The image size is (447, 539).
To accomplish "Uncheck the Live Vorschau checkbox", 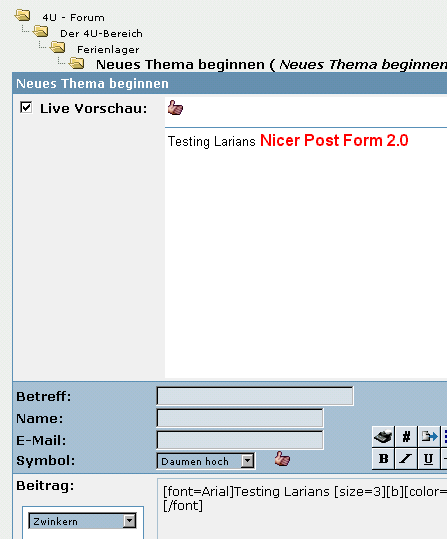I will 26,107.
